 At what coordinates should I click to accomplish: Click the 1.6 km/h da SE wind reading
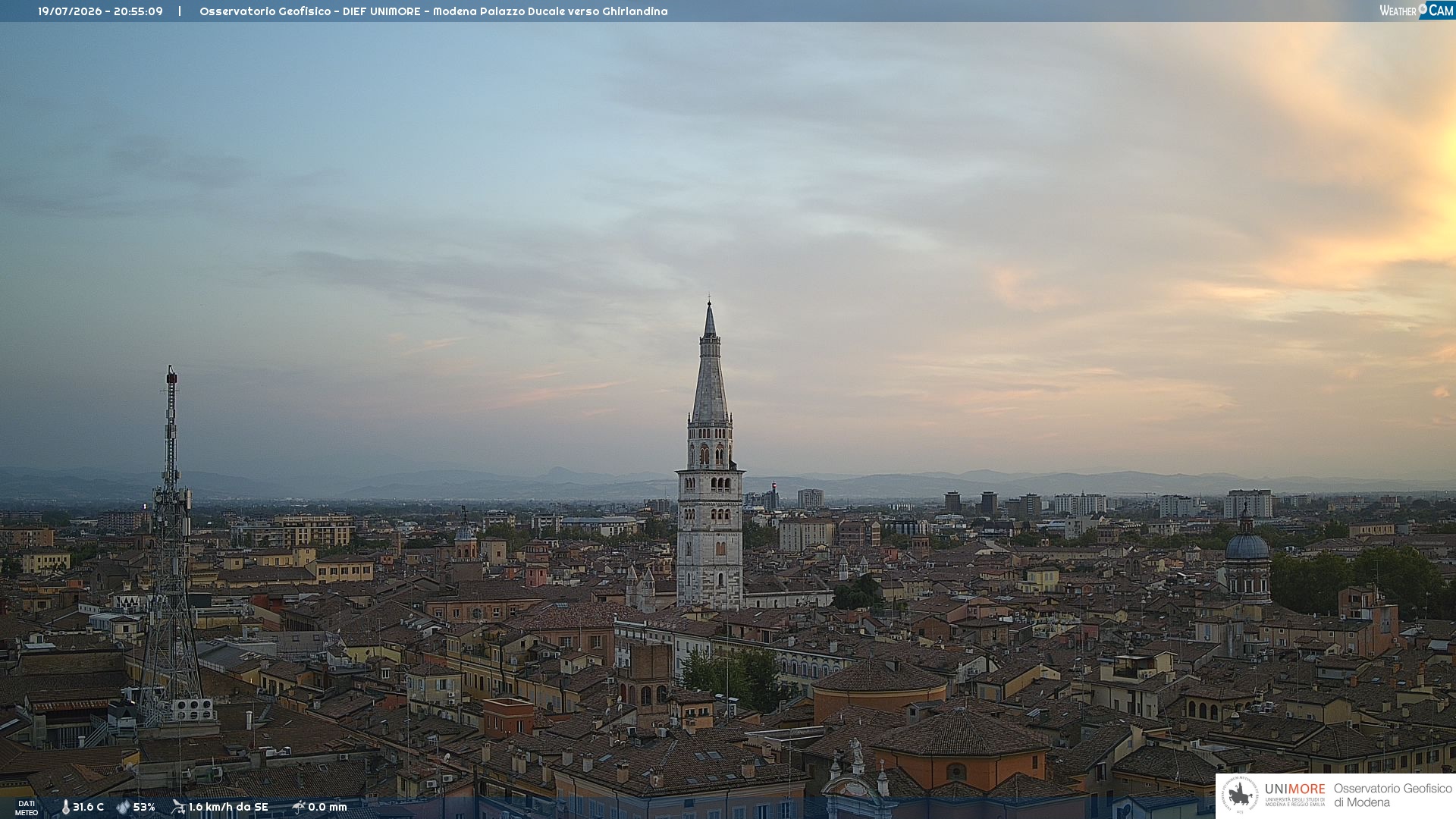[228, 807]
